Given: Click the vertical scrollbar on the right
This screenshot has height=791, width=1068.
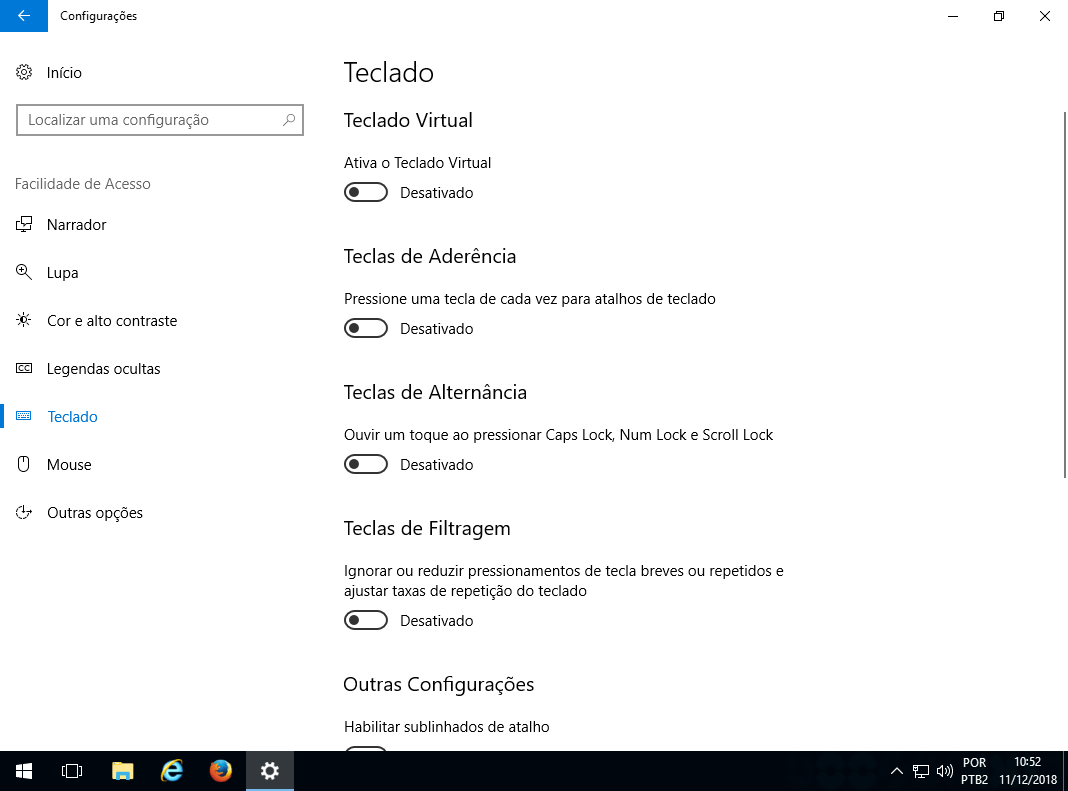Looking at the screenshot, I should (1063, 300).
